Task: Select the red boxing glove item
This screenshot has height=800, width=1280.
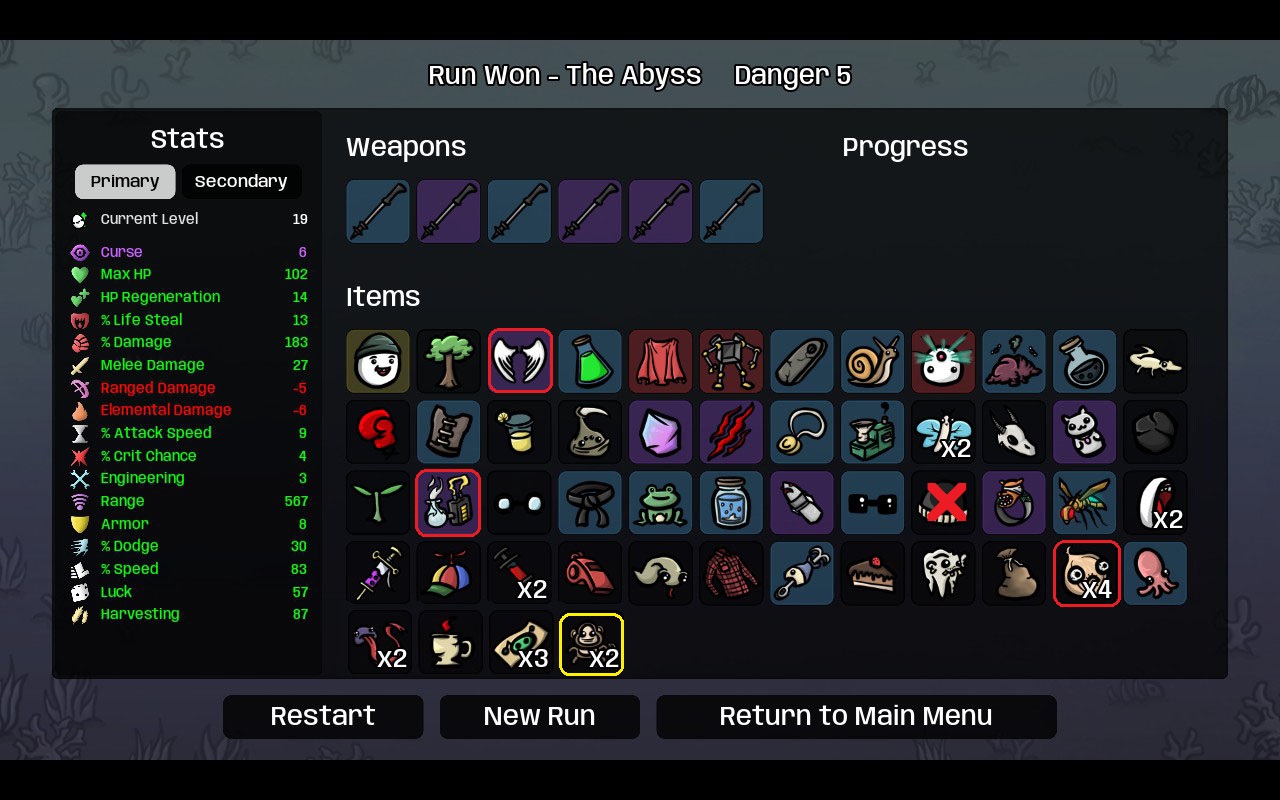Action: [378, 432]
